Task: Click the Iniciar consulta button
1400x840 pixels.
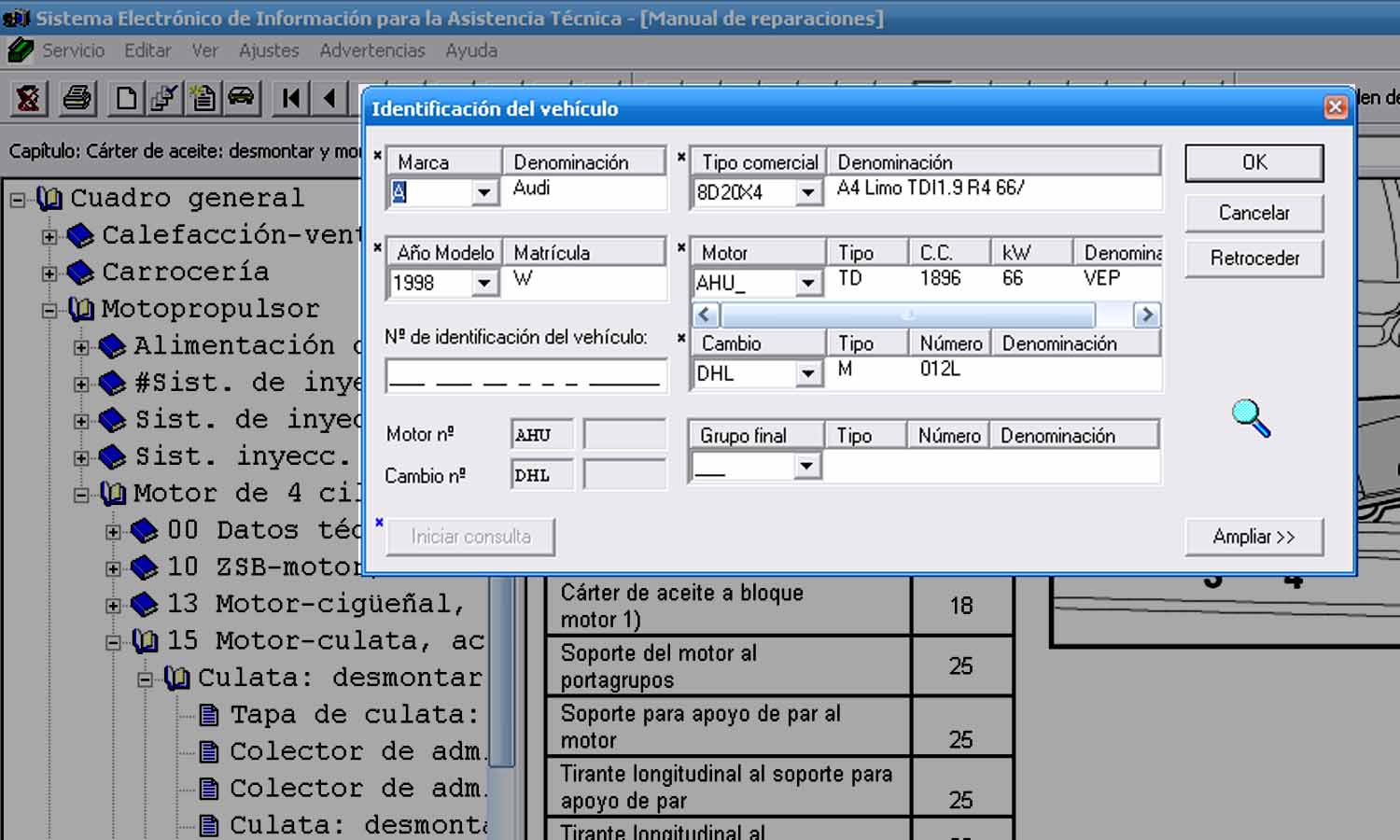Action: click(x=470, y=537)
